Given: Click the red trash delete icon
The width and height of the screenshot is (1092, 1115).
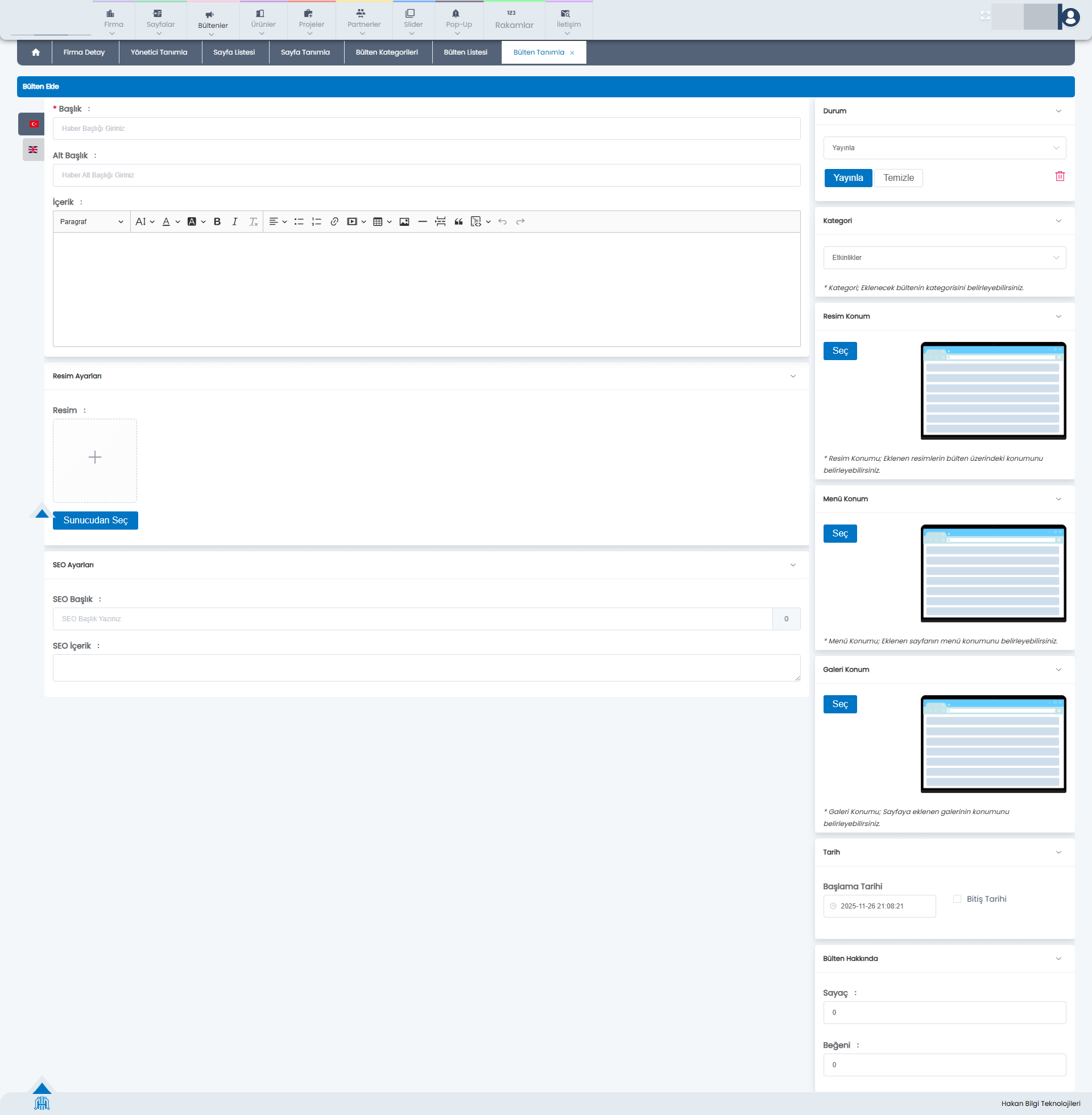Looking at the screenshot, I should point(1060,177).
